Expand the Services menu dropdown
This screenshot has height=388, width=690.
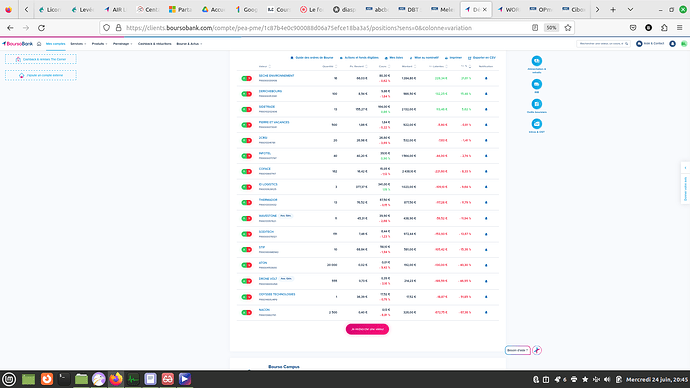coord(78,44)
